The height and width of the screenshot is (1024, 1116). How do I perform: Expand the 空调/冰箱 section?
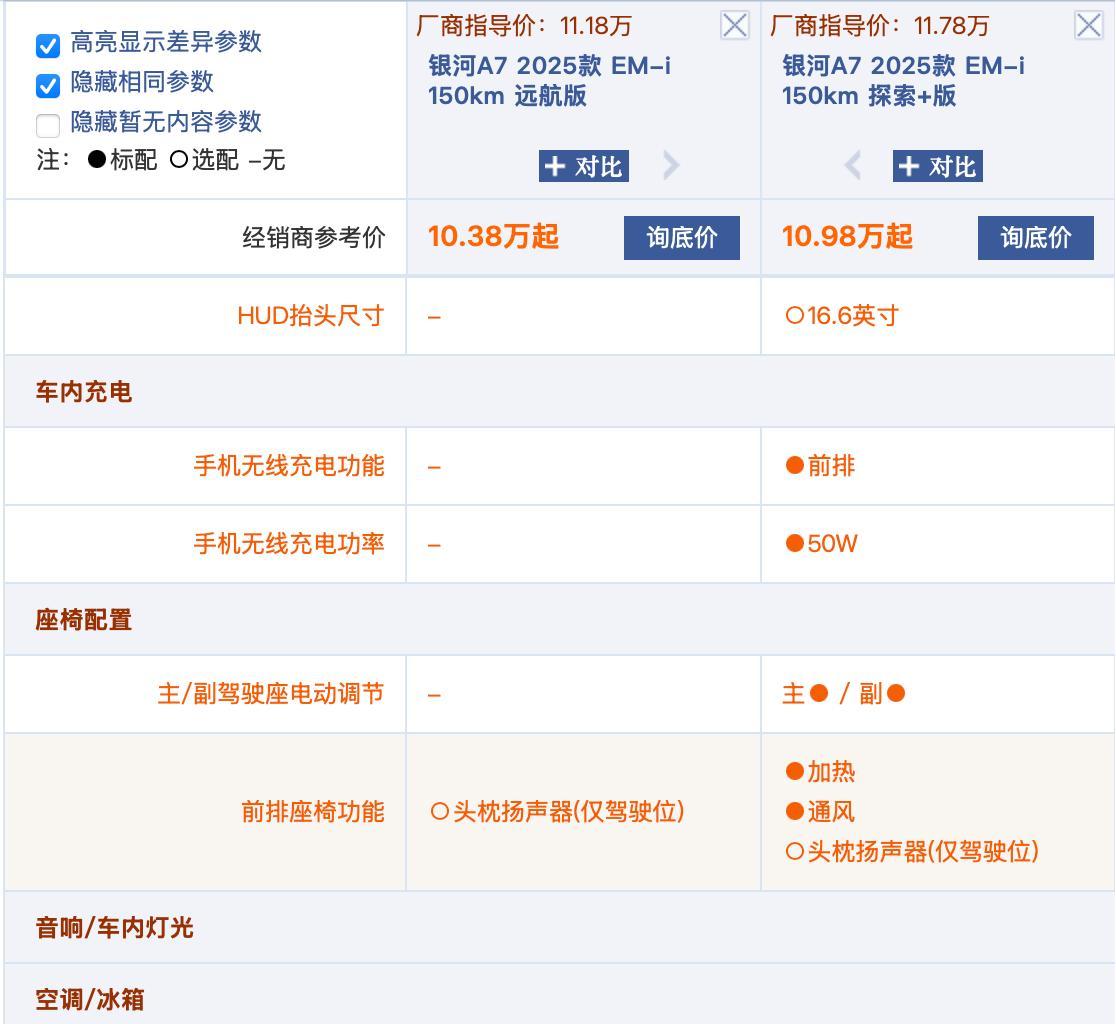(90, 1000)
